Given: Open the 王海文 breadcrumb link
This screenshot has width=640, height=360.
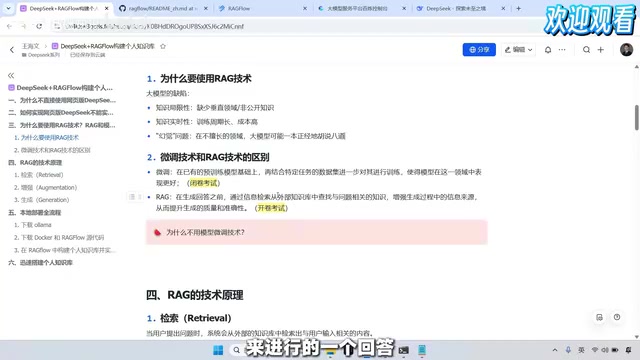Looking at the screenshot, I should [31, 46].
